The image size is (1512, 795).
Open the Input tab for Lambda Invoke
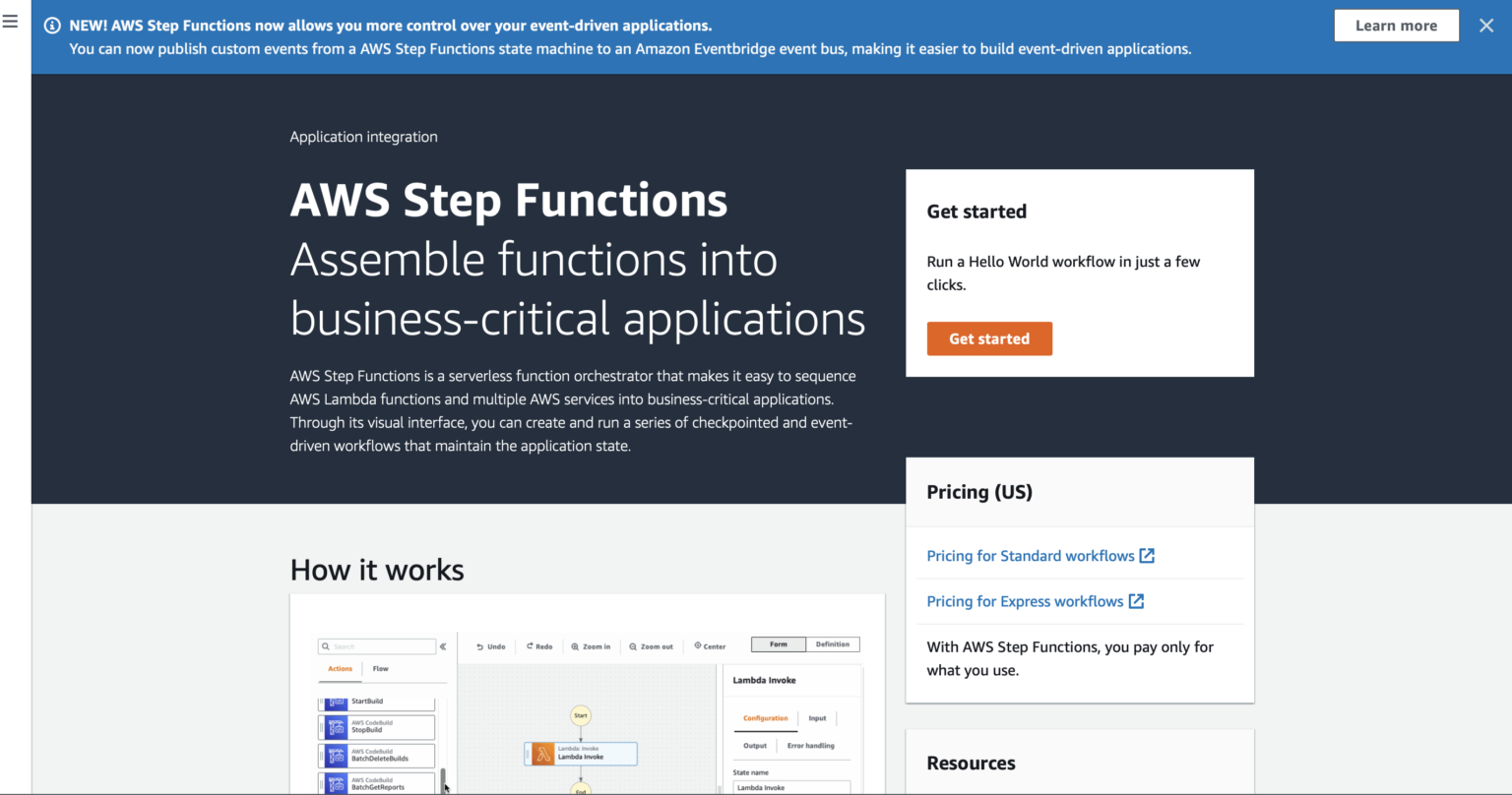(817, 718)
